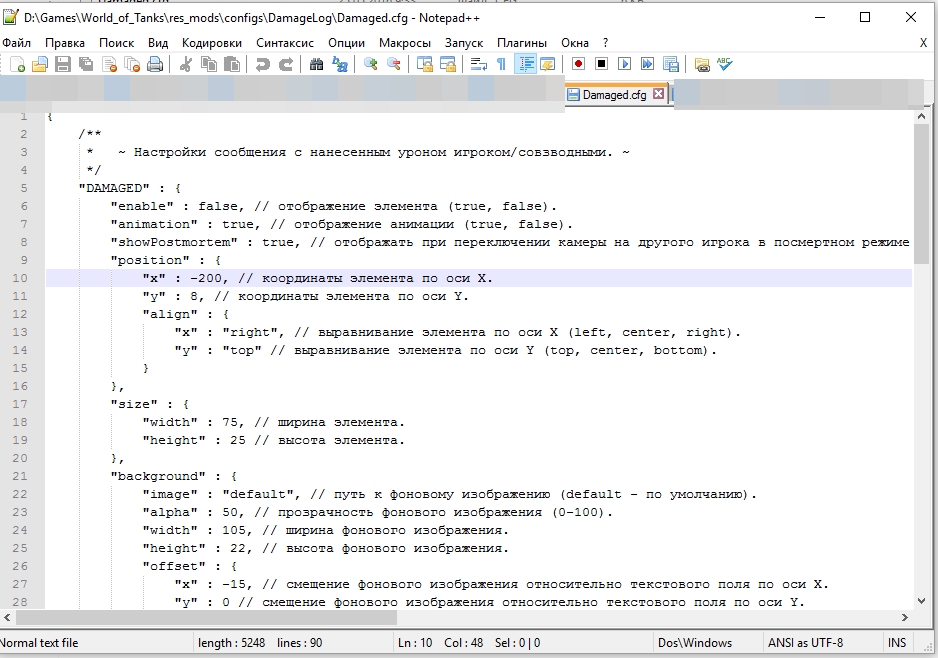938x658 pixels.
Task: Create a new file with the New icon
Action: pos(17,64)
